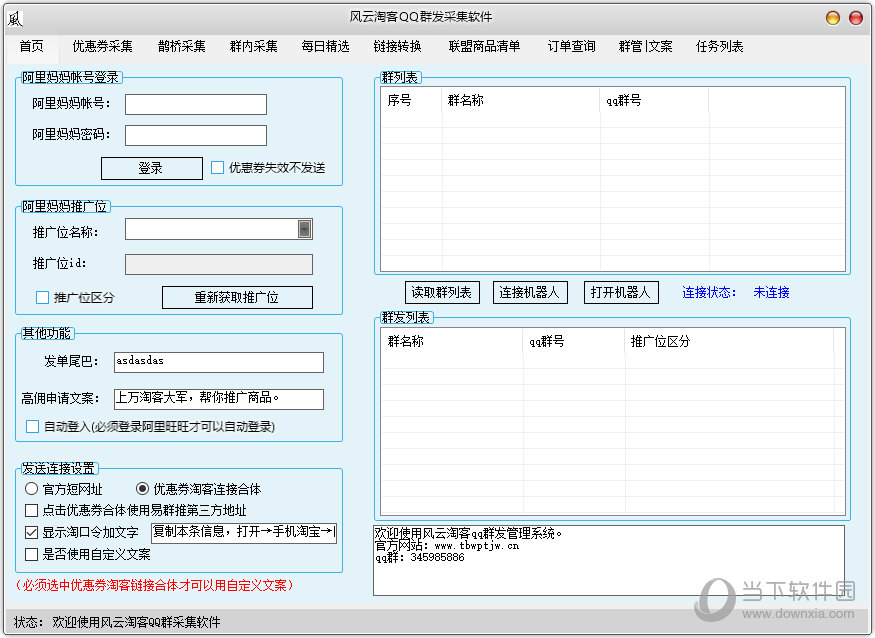Click the 连接机器人 button

click(530, 292)
